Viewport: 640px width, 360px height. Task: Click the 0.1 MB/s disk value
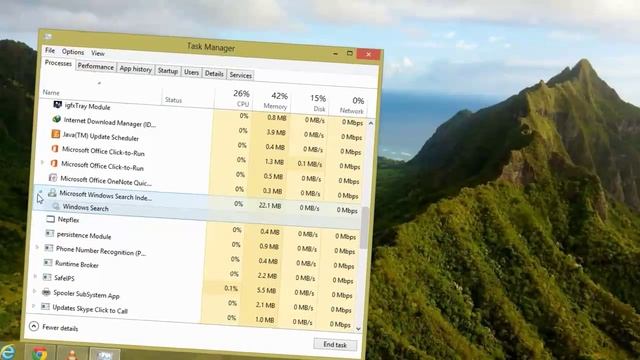pos(310,164)
